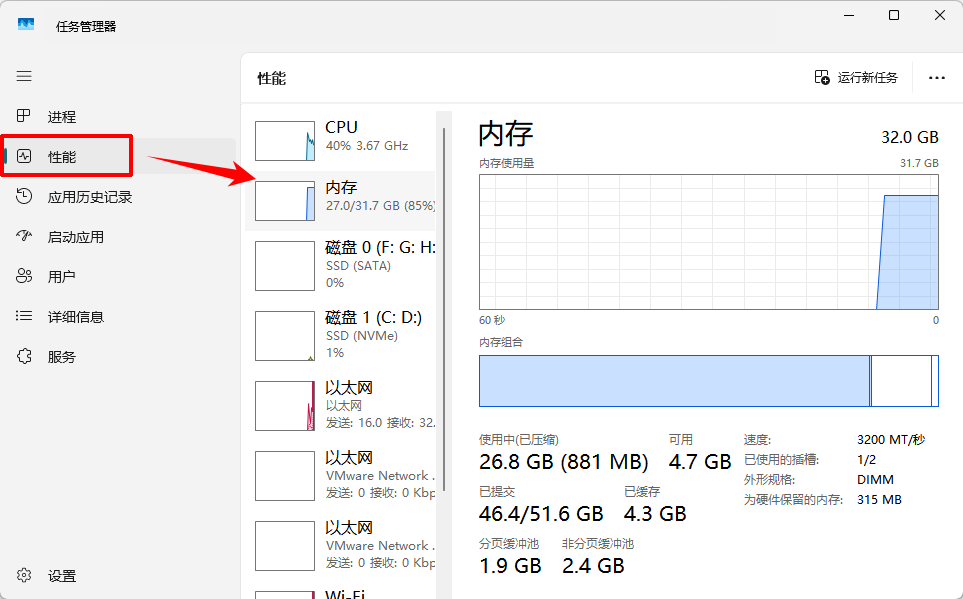Click the 31.7 GB graph maximum label
963x599 pixels.
919,163
